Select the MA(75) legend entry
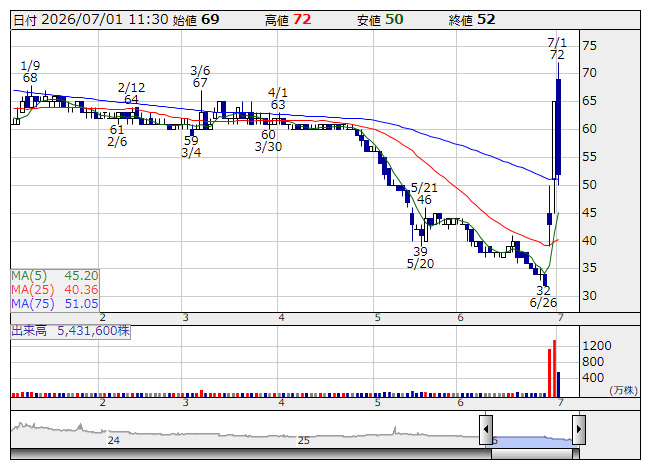653x470 pixels. coord(55,304)
